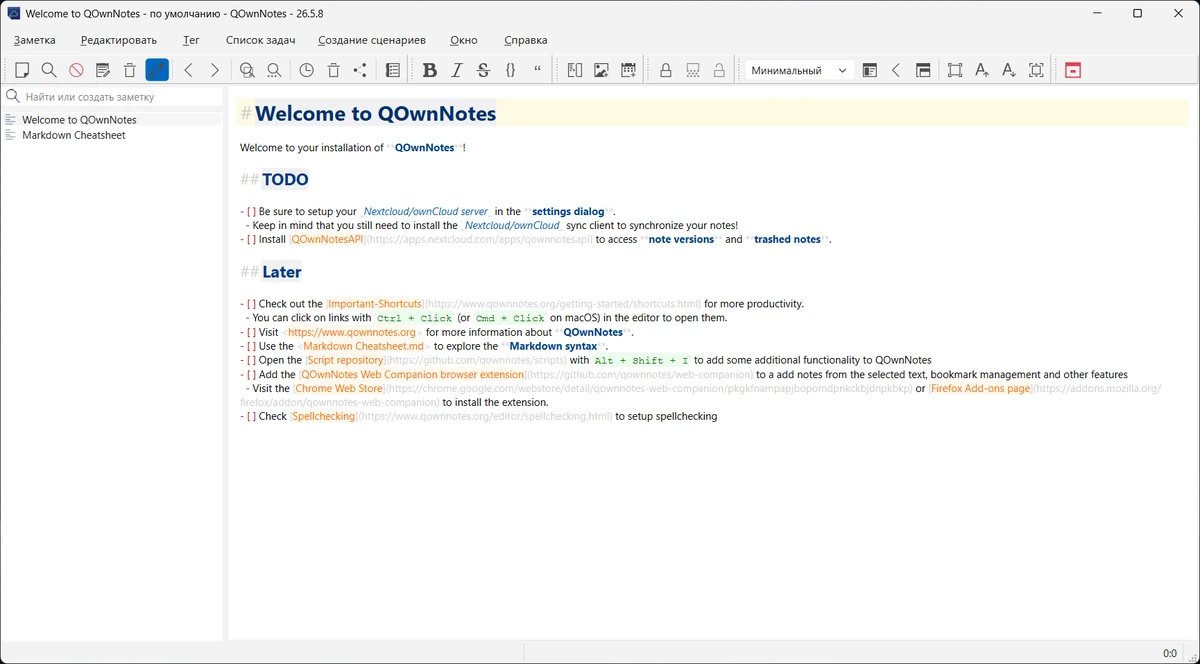Decrease font size with A-down icon
This screenshot has height=664, width=1200.
coord(1009,70)
